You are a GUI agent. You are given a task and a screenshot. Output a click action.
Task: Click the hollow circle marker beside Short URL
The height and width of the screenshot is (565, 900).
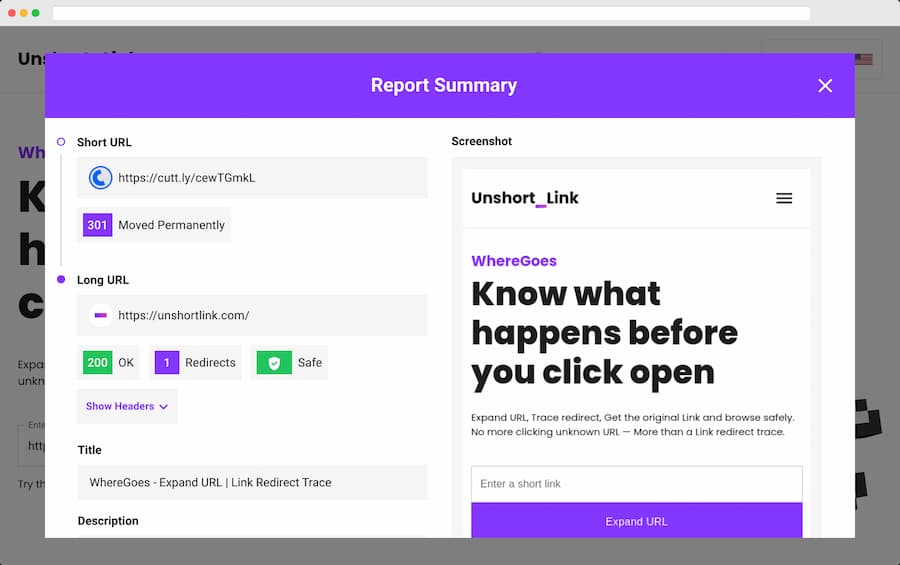[x=61, y=141]
